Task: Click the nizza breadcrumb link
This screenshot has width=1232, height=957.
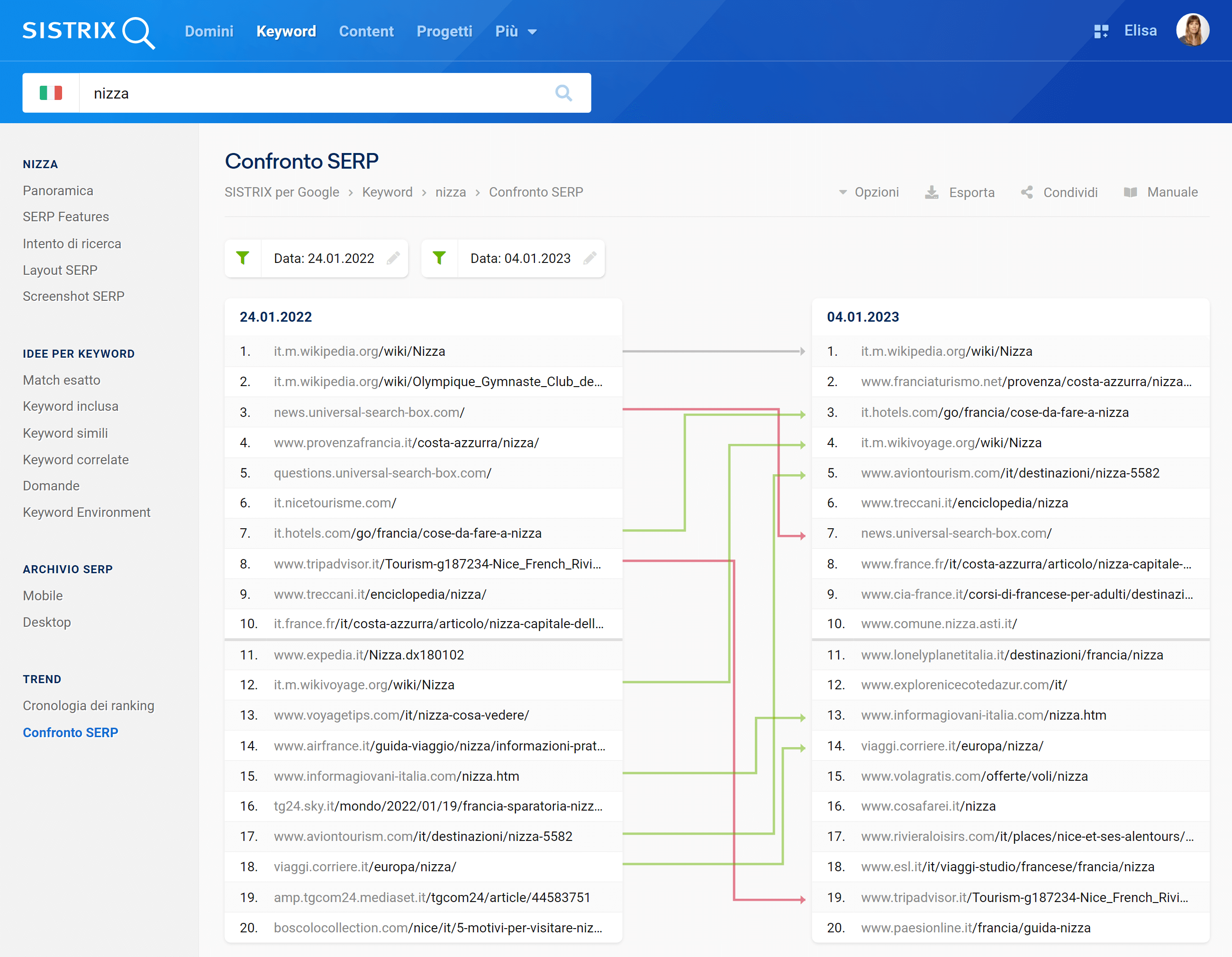Action: [x=451, y=192]
